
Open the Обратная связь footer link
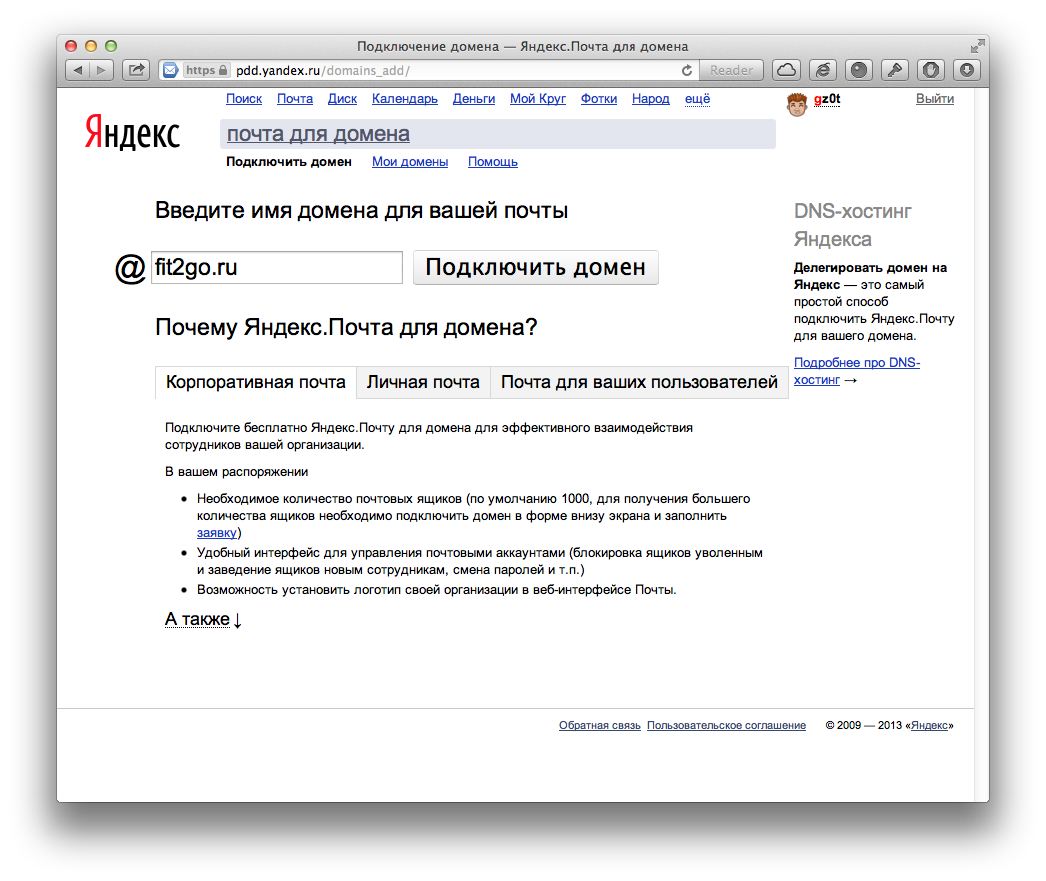600,726
